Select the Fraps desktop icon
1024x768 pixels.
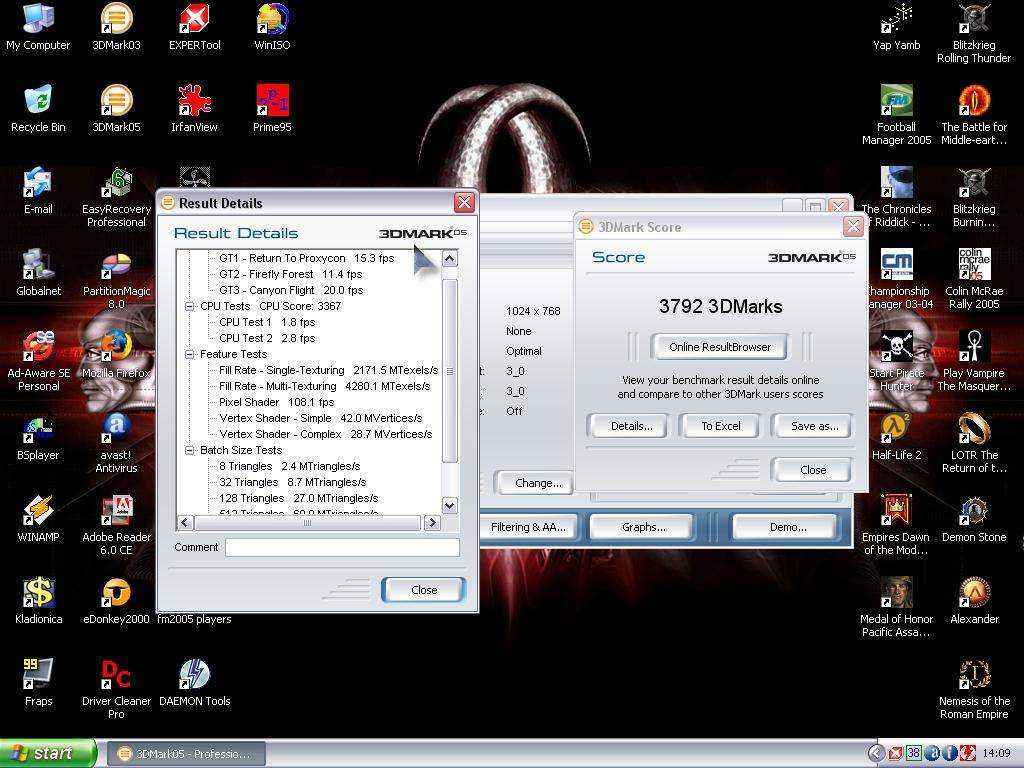pyautogui.click(x=38, y=677)
